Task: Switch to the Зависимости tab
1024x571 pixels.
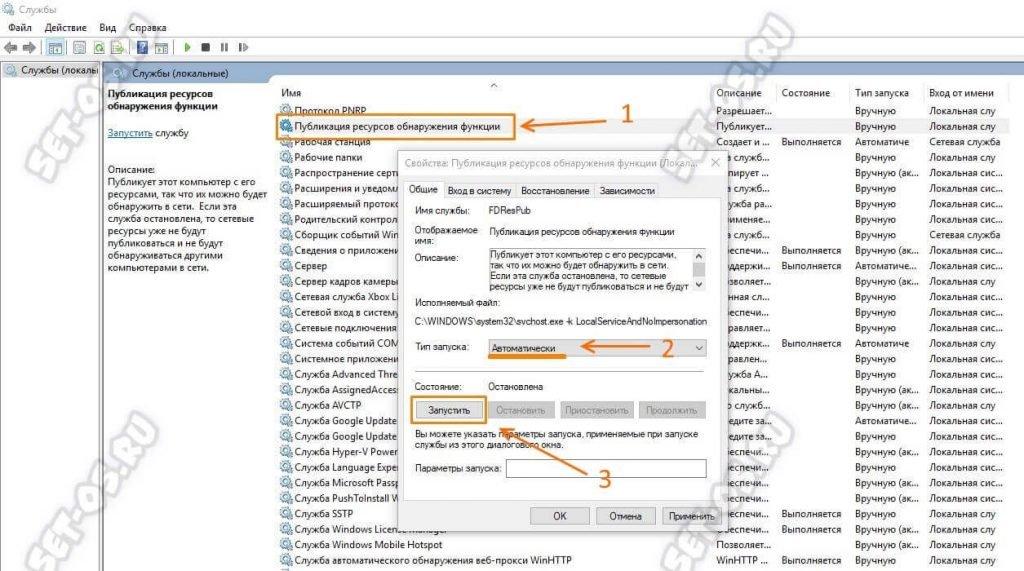Action: 627,191
